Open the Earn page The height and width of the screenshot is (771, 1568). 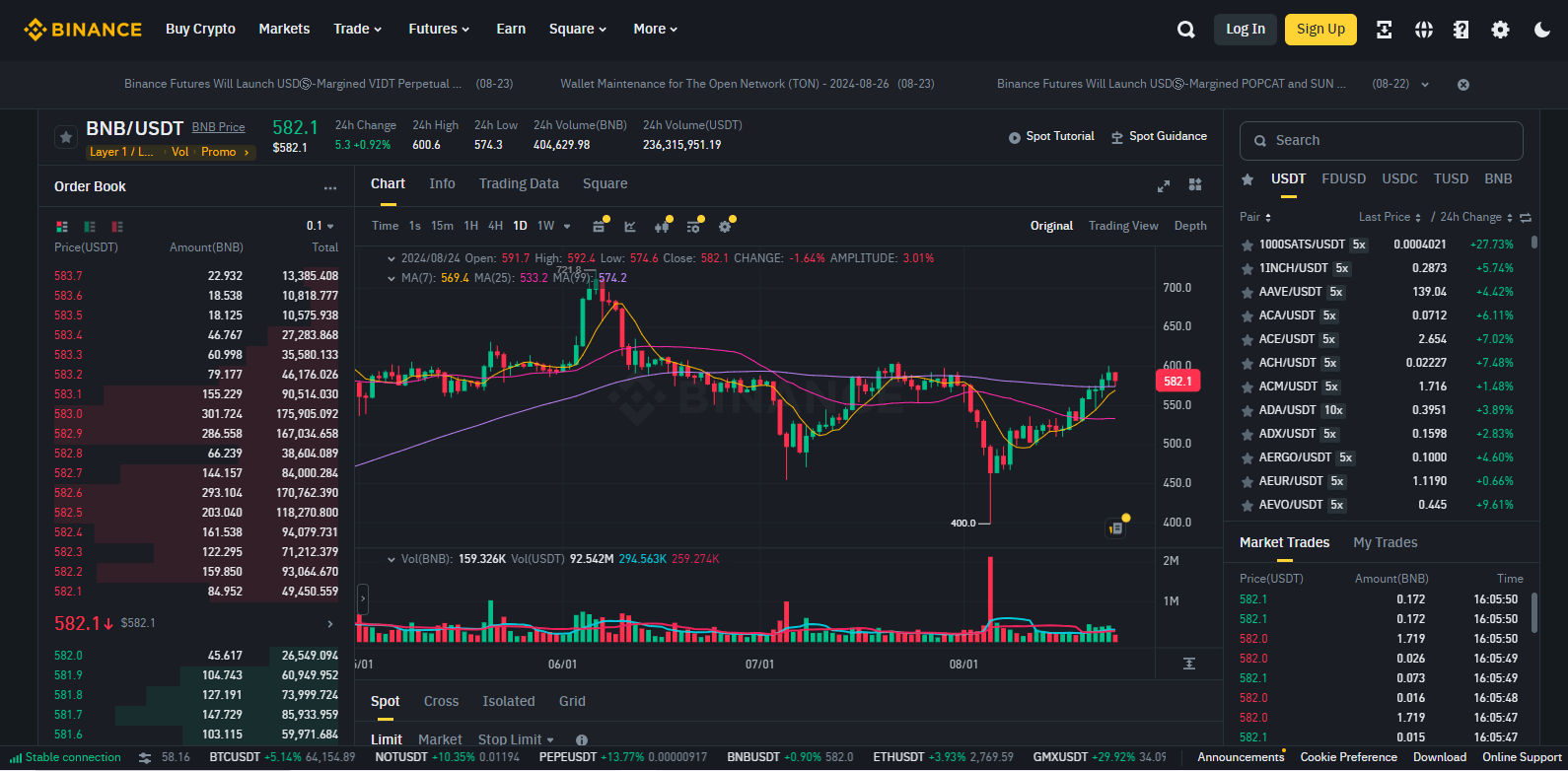click(511, 30)
